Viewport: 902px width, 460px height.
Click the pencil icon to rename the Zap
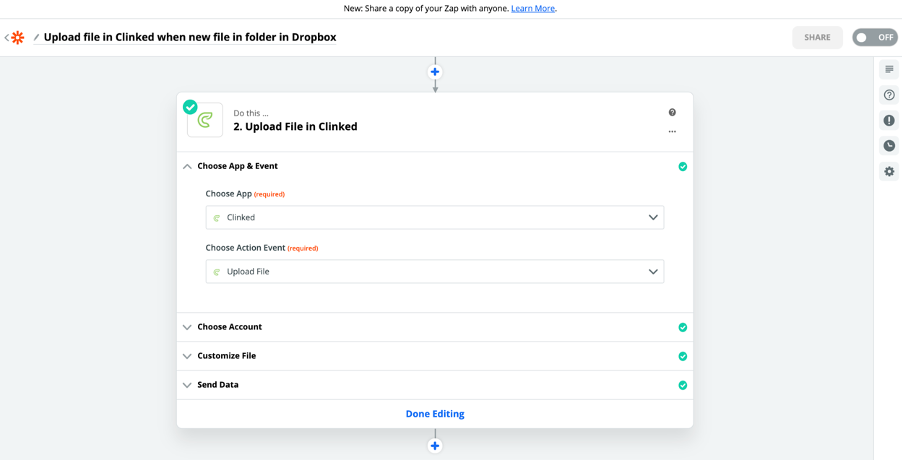37,38
